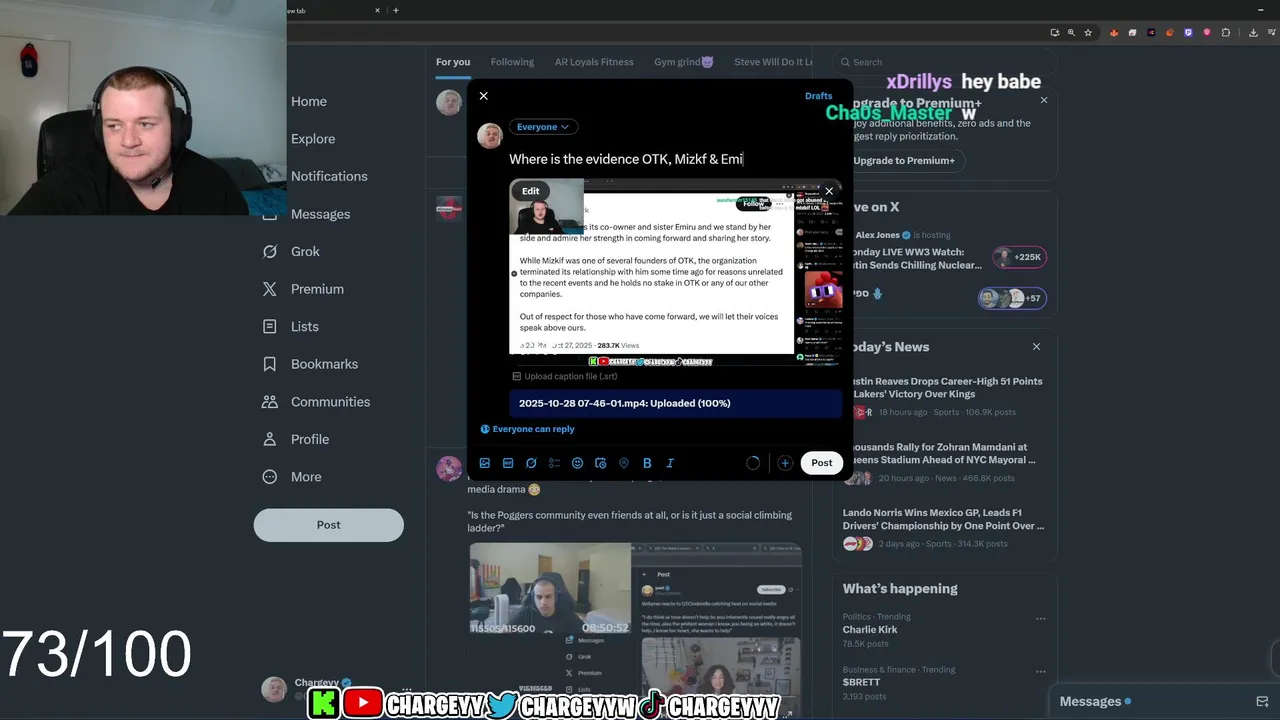Switch to the Following tab
1280x720 pixels.
512,62
